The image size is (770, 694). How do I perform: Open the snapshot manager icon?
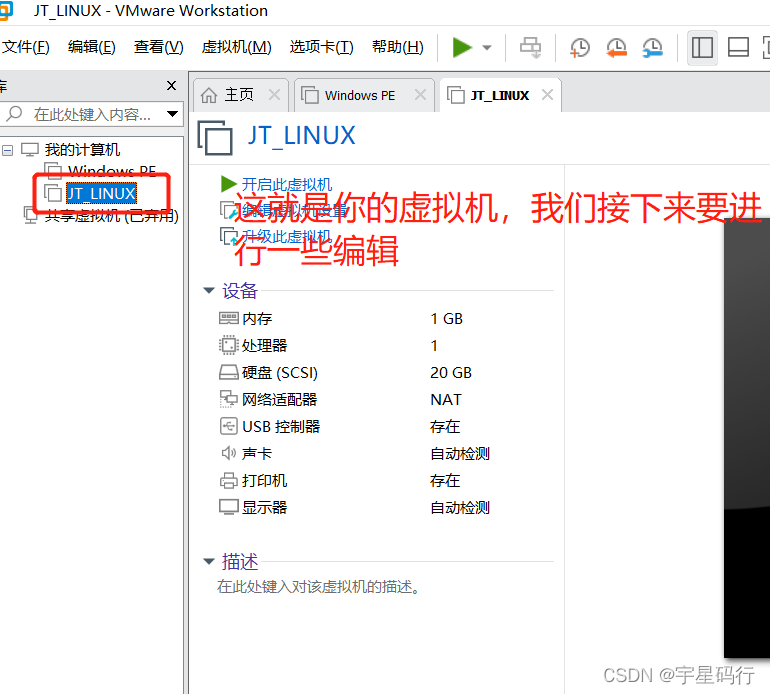pos(653,48)
